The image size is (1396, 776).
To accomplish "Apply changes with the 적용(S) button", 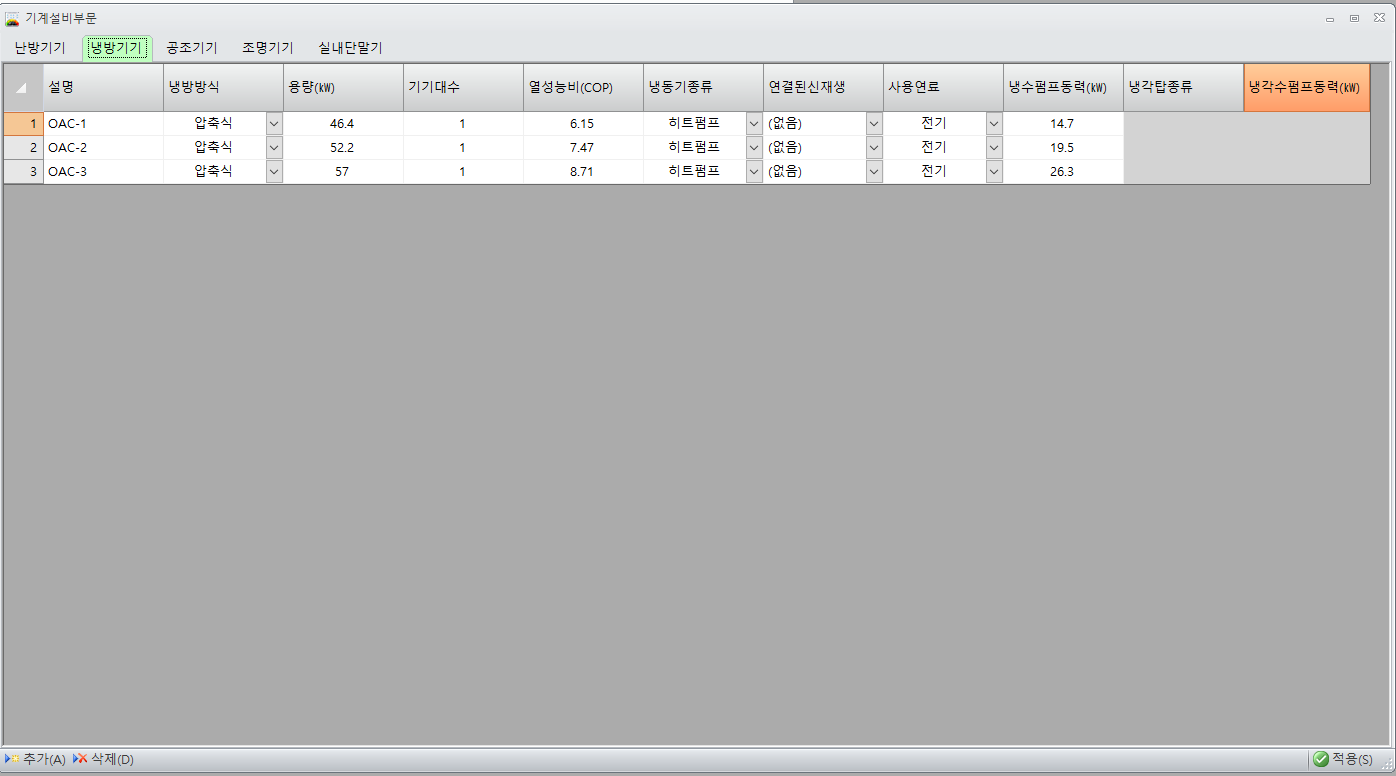I will pos(1343,759).
